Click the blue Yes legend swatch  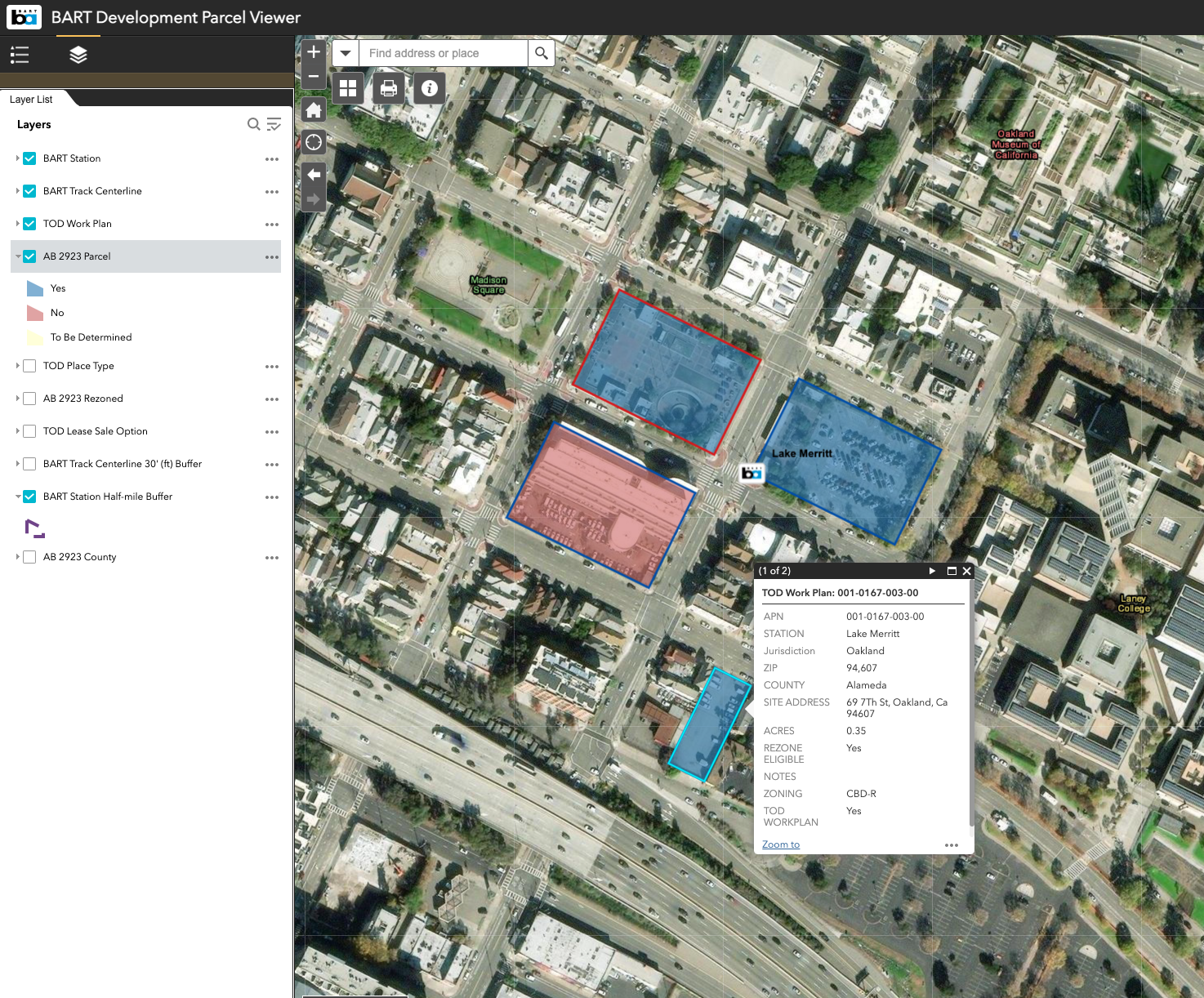(35, 288)
